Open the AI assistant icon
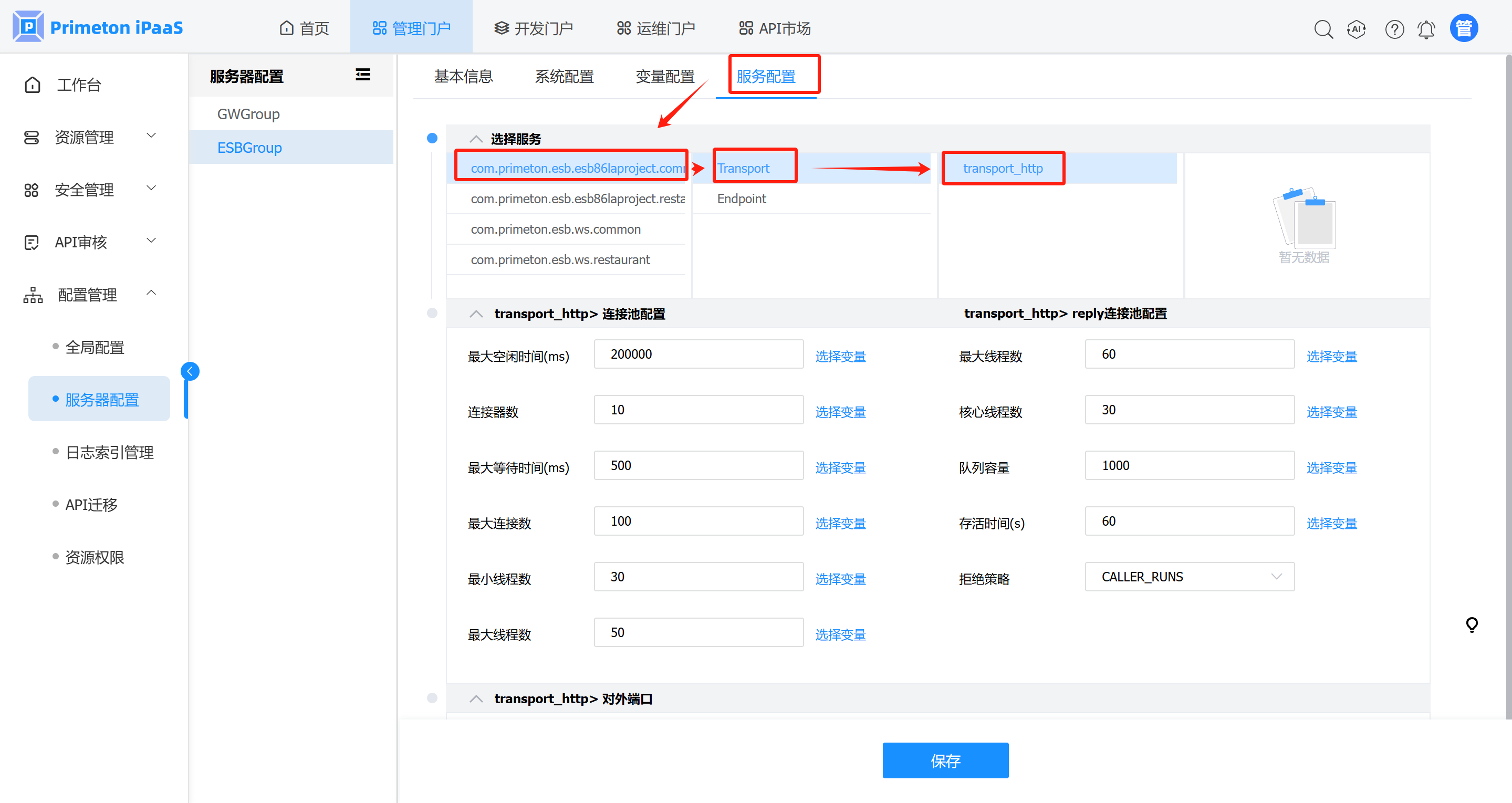This screenshot has height=803, width=1512. pos(1357,29)
